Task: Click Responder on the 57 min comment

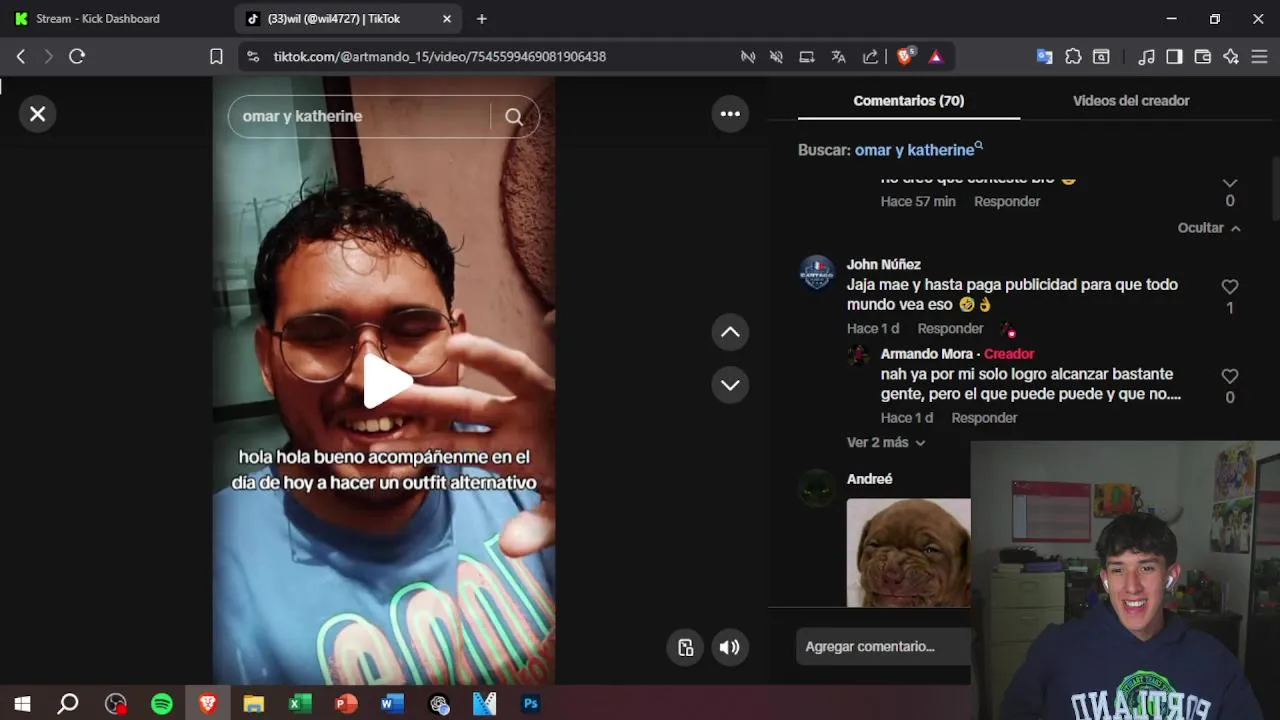Action: pyautogui.click(x=1007, y=201)
